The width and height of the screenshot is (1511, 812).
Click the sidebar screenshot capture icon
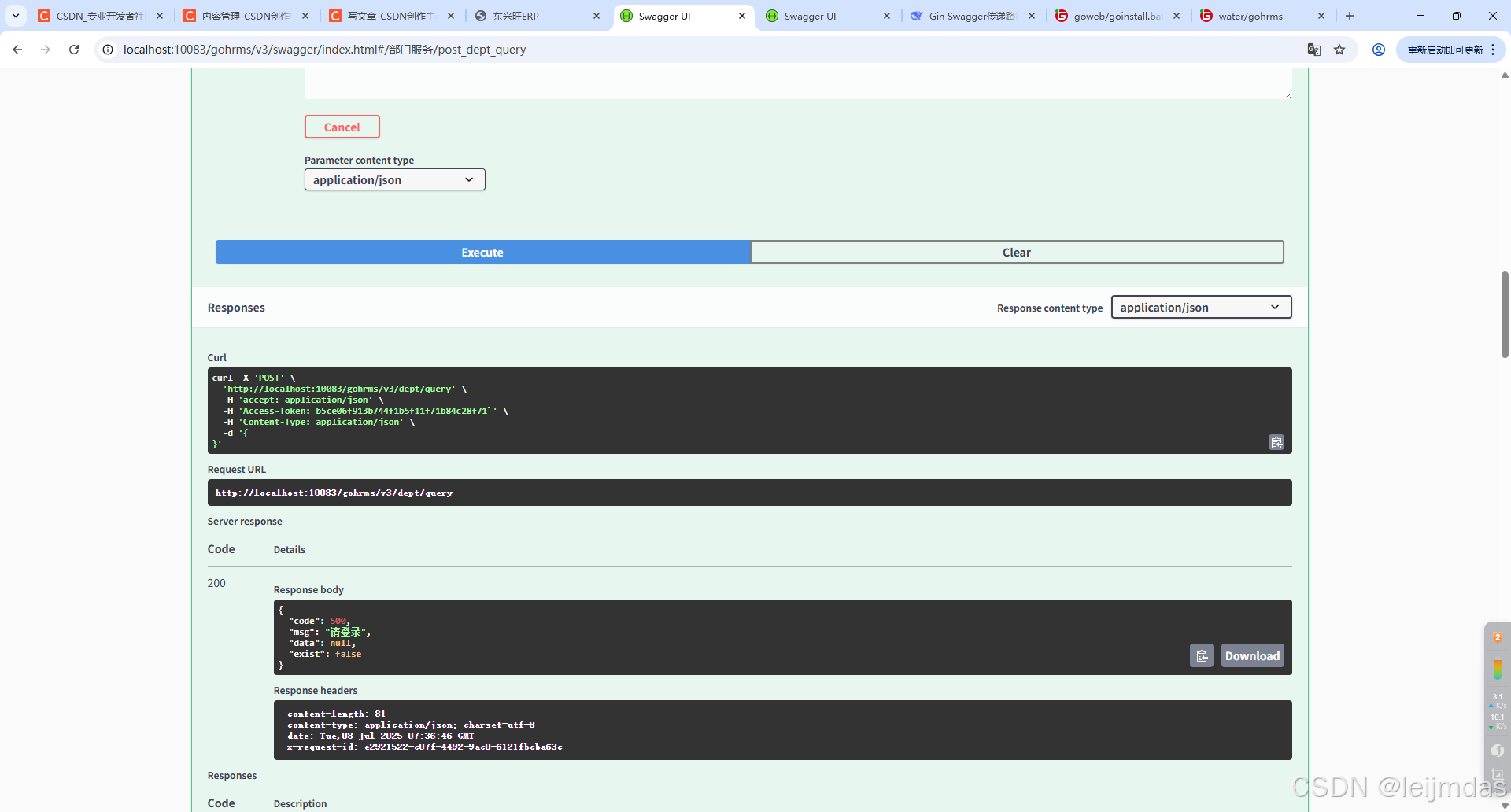pos(1498,776)
